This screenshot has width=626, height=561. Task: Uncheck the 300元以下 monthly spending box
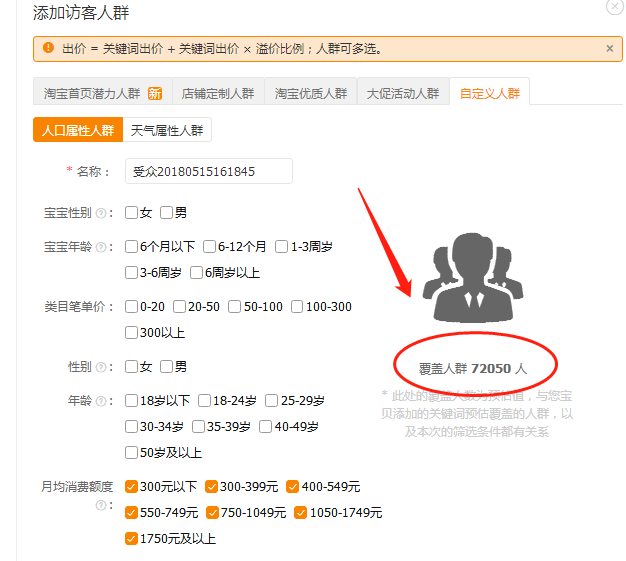pos(131,487)
